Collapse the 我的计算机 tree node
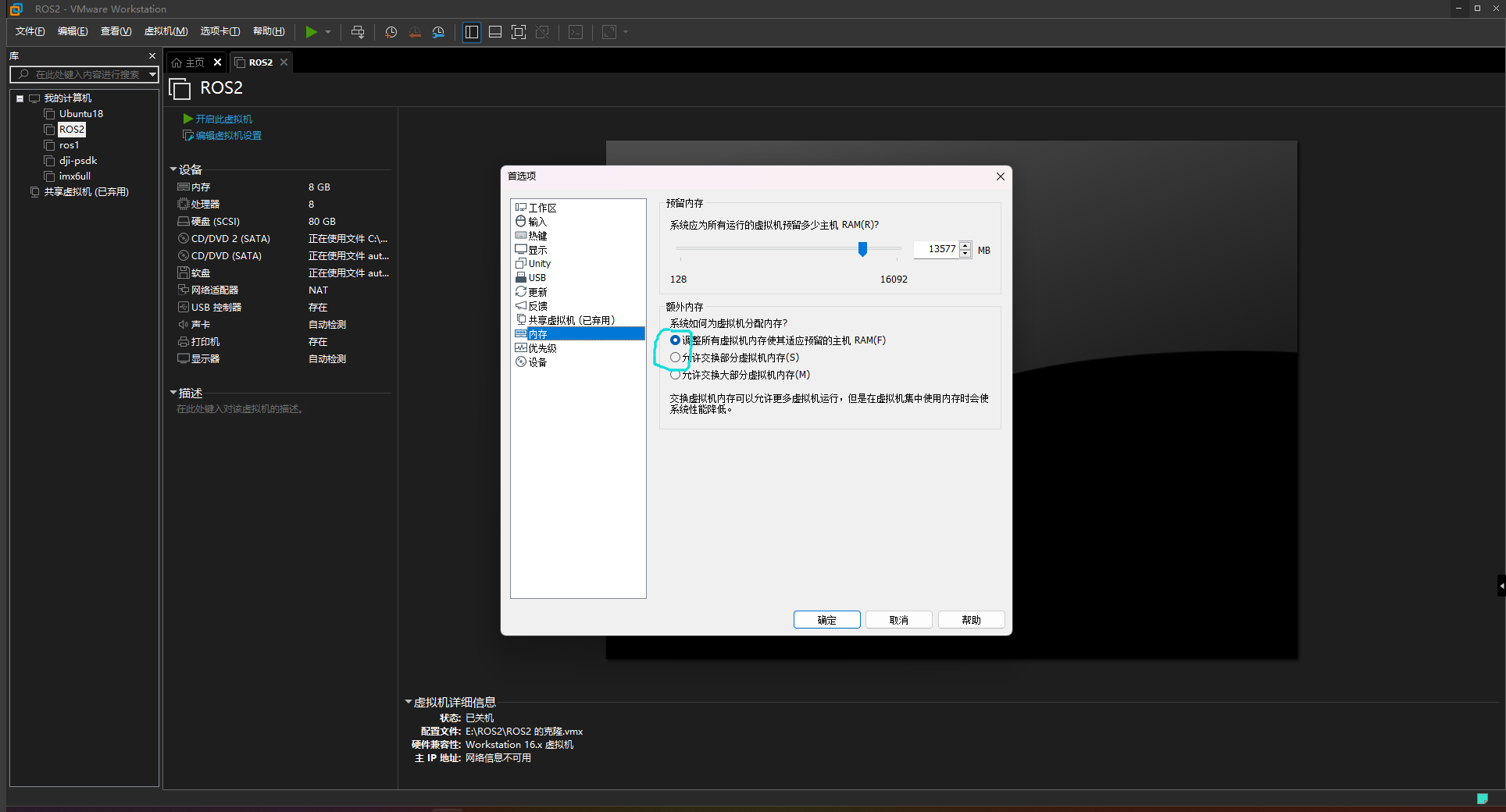Screen dimensions: 1506x812 (20, 98)
